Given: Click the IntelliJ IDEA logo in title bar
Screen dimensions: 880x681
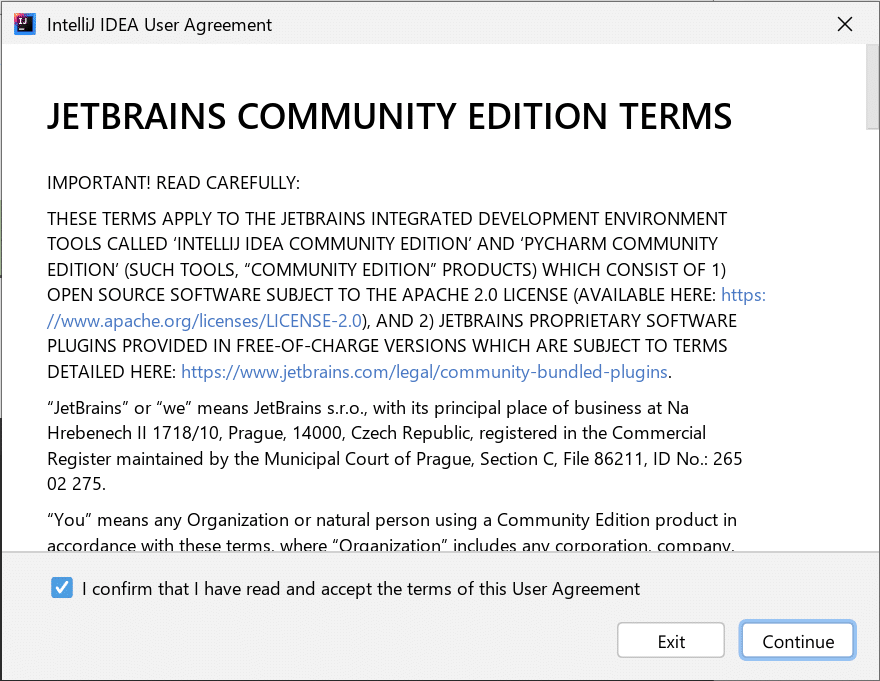Looking at the screenshot, I should (25, 24).
